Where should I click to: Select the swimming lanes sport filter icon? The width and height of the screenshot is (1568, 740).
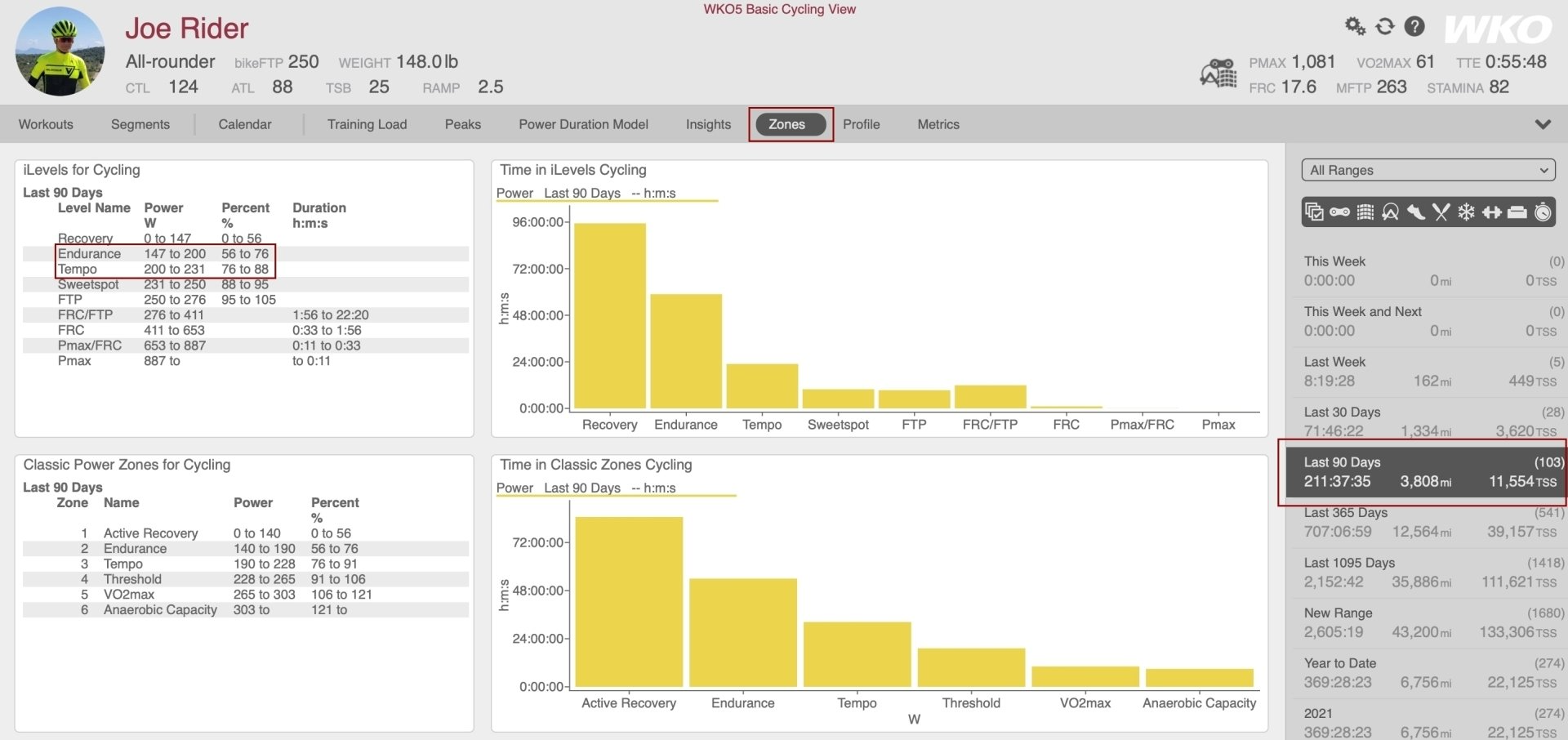(1365, 212)
